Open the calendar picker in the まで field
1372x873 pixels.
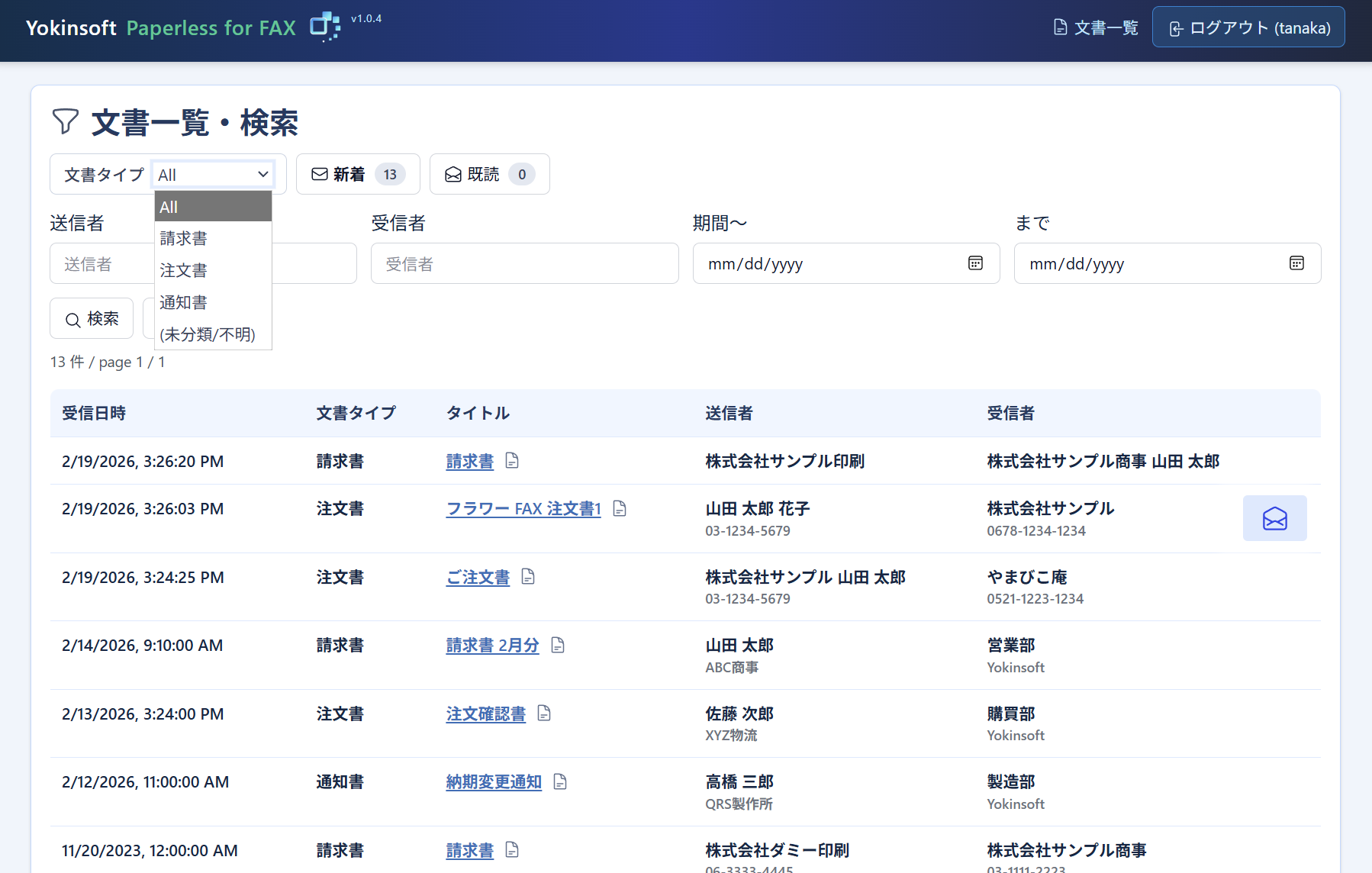(1296, 263)
